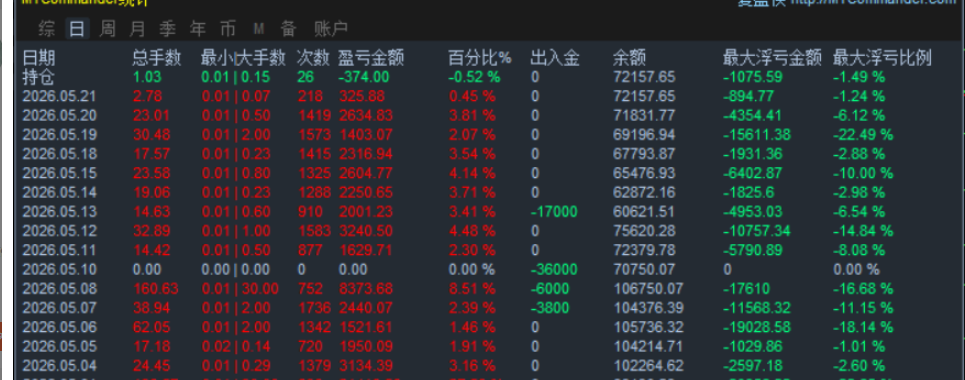
Task: Select the 2026.05.12 date row
Action: point(60,231)
